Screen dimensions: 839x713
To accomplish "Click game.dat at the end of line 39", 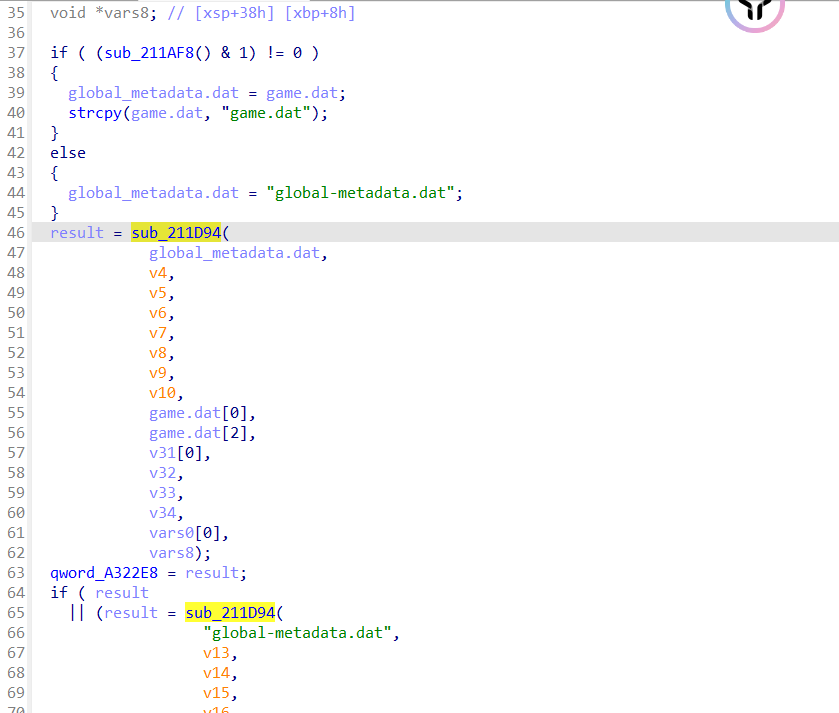I will point(302,93).
